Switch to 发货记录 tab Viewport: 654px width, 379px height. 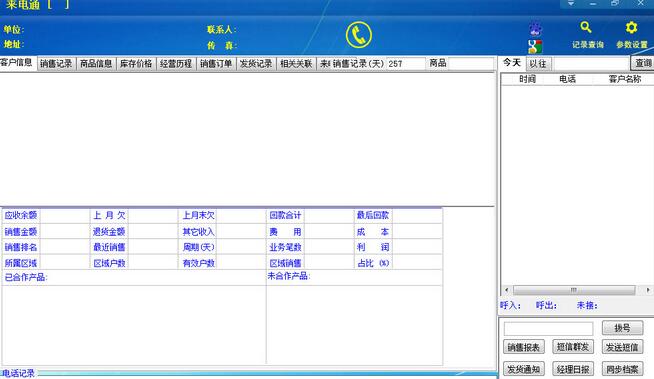[x=256, y=64]
